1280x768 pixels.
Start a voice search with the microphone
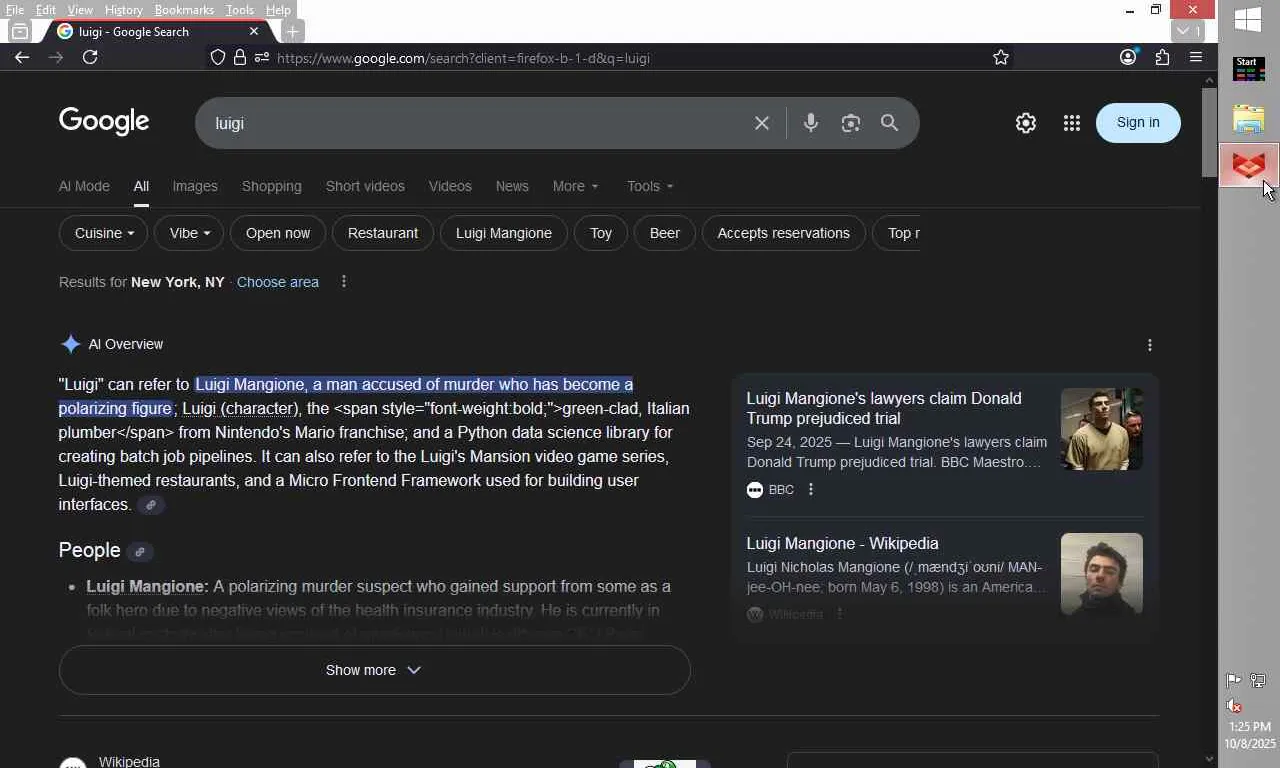coord(811,123)
